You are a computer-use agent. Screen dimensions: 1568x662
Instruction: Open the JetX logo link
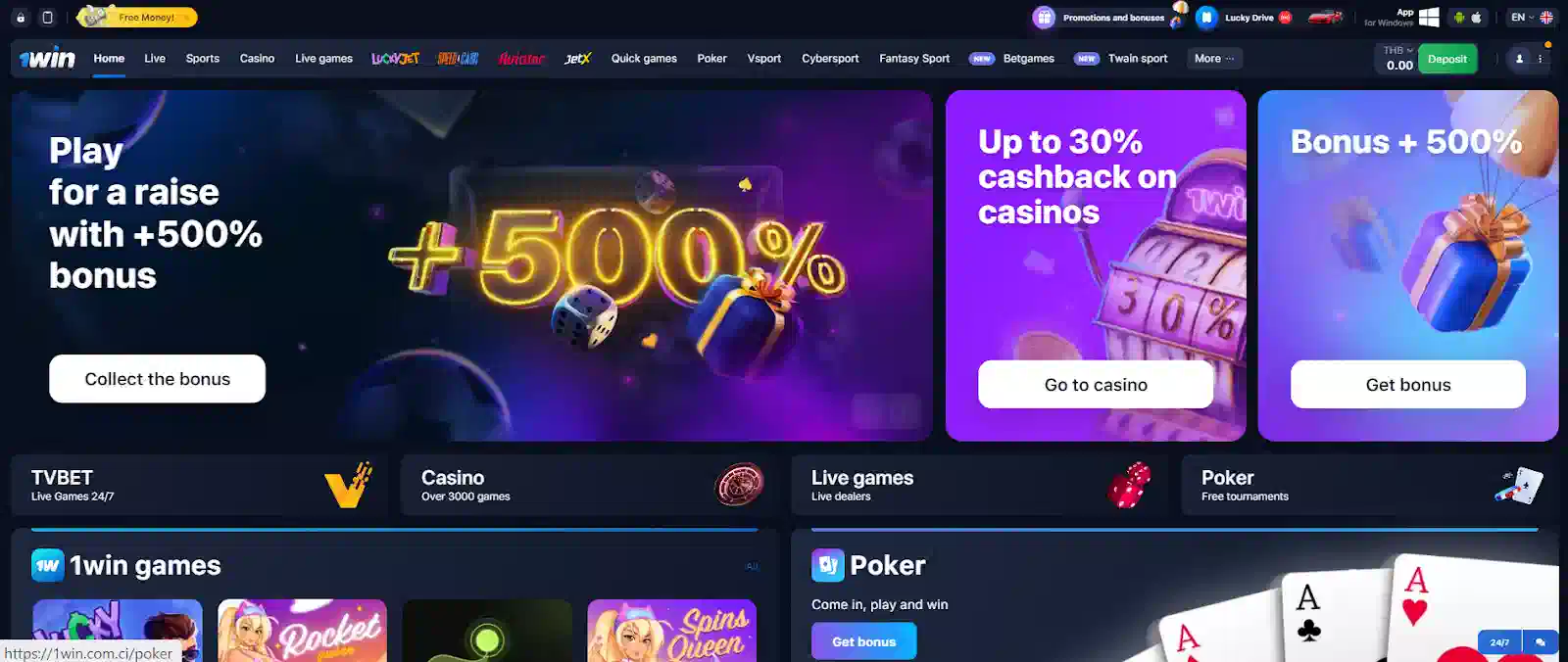[x=578, y=59]
